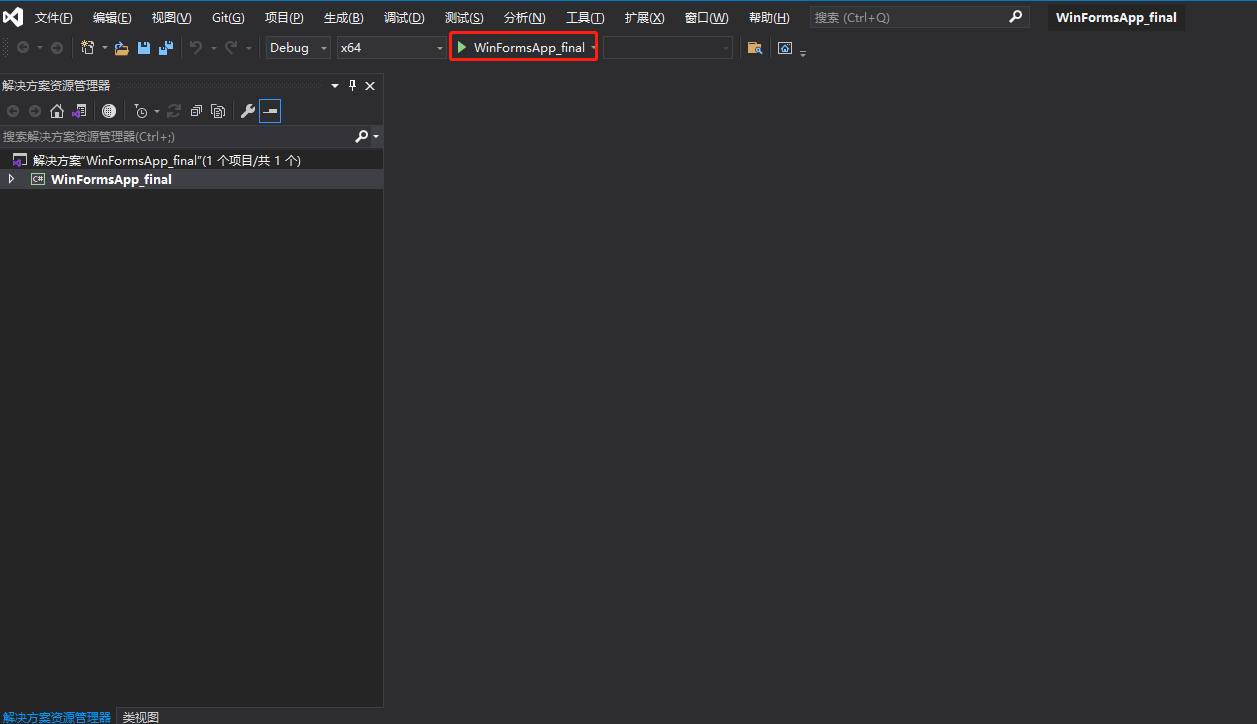This screenshot has width=1257, height=724.
Task: Open the 调试(D) menu
Action: pyautogui.click(x=404, y=18)
